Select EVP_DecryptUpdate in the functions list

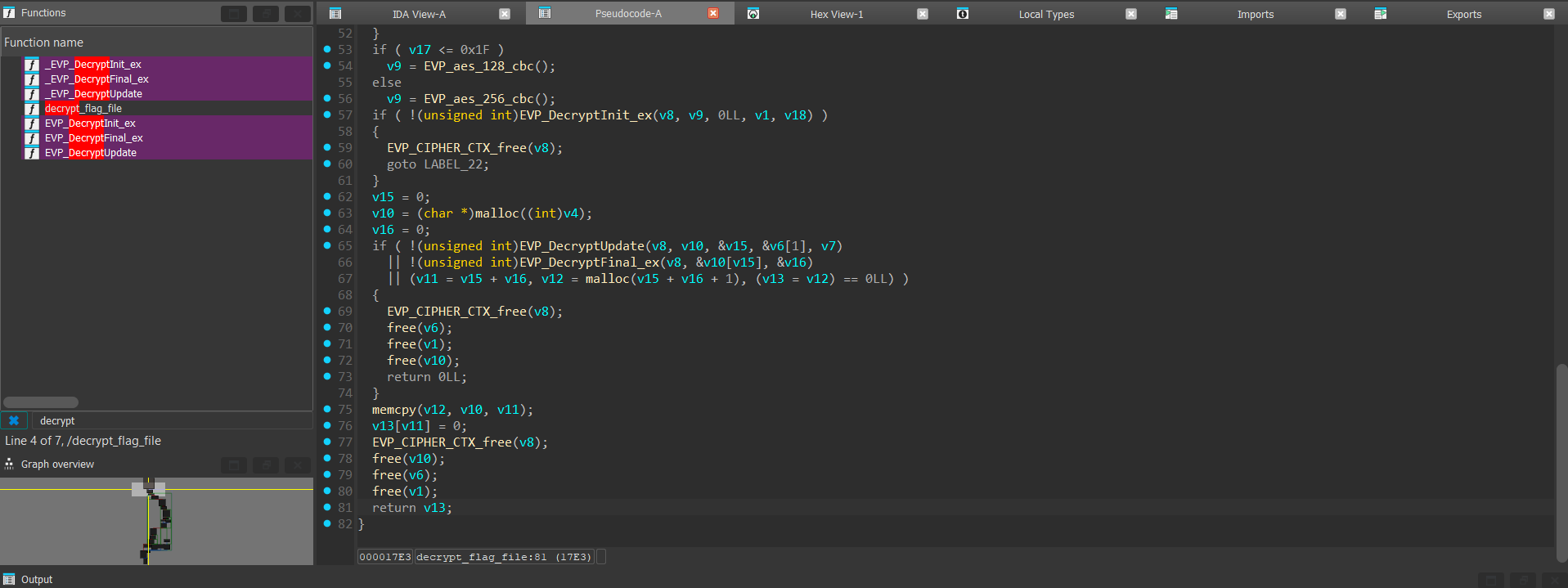coord(91,153)
